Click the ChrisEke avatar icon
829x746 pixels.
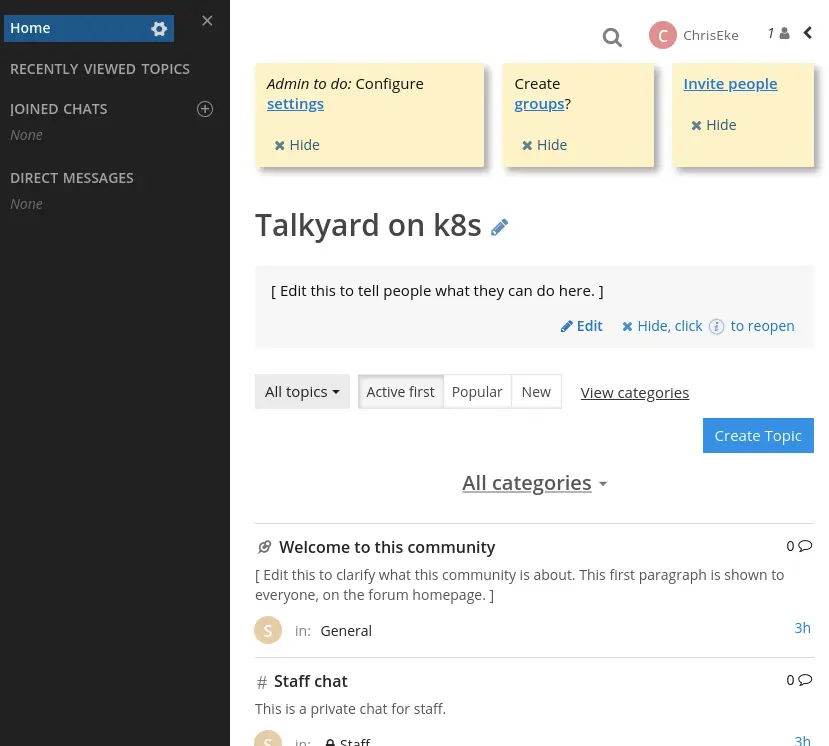coord(662,35)
